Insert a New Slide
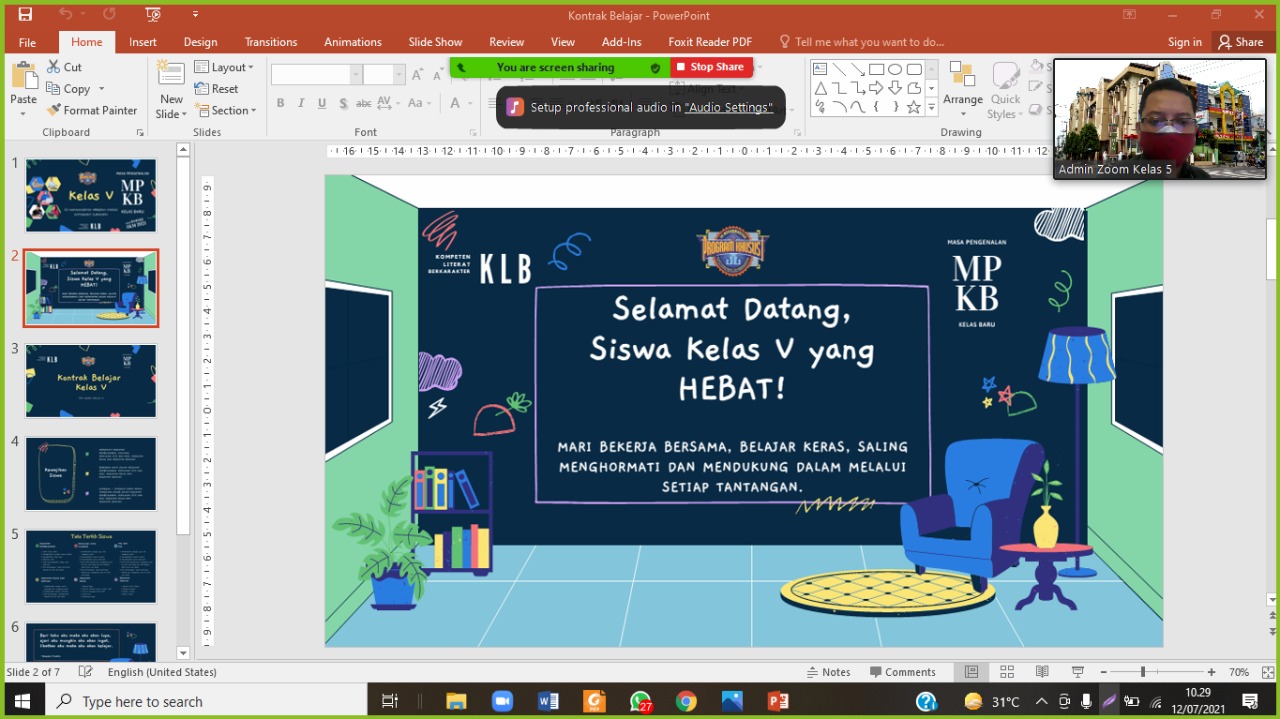The image size is (1280, 719). [x=171, y=90]
